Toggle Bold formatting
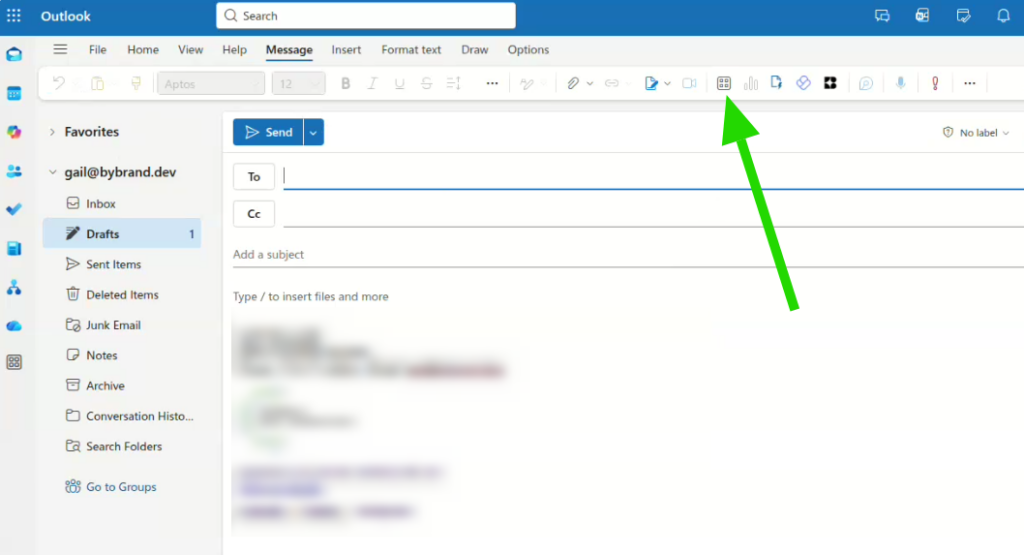 pyautogui.click(x=345, y=84)
